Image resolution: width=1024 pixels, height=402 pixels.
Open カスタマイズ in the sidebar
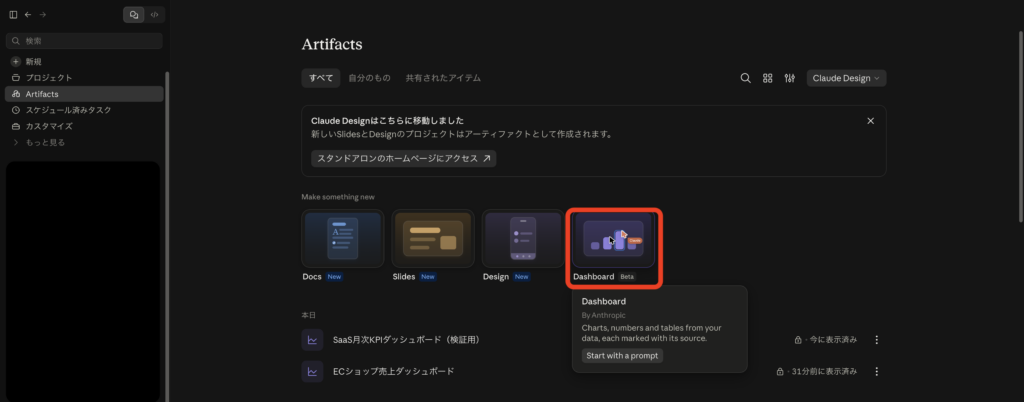pos(84,126)
